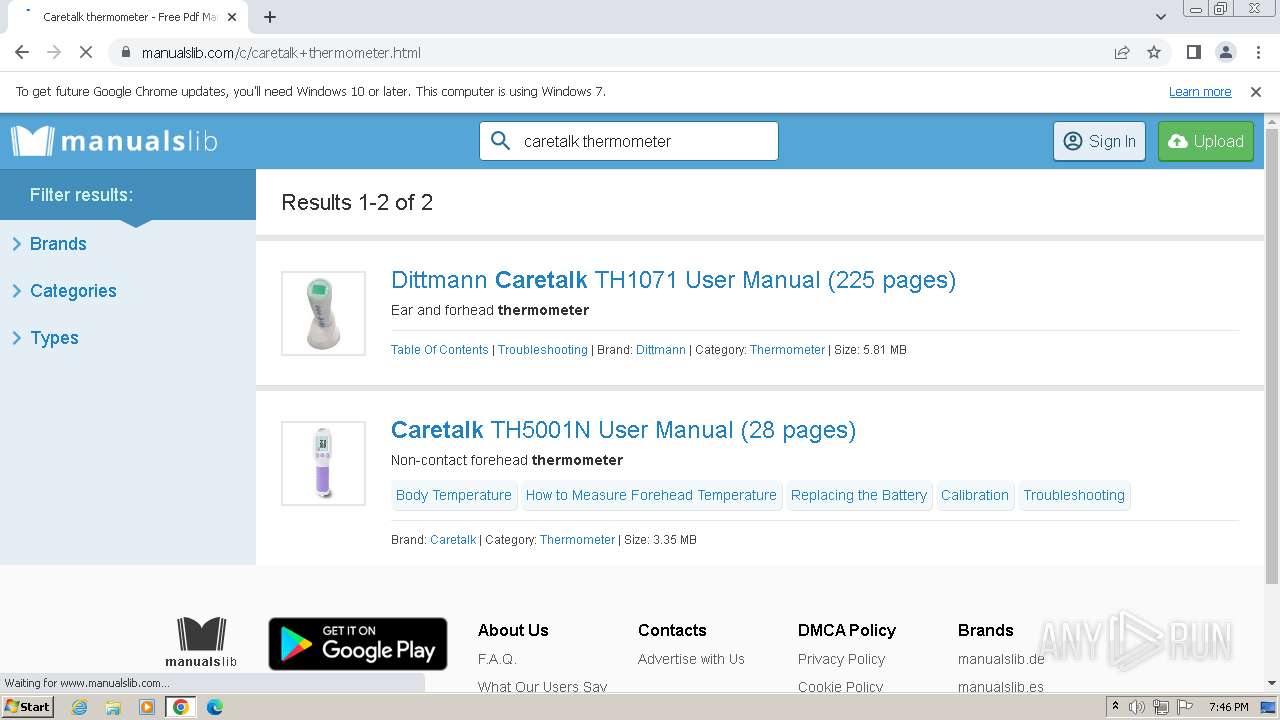Click Thermometer category link for TH1071
The image size is (1280, 720).
tap(787, 350)
